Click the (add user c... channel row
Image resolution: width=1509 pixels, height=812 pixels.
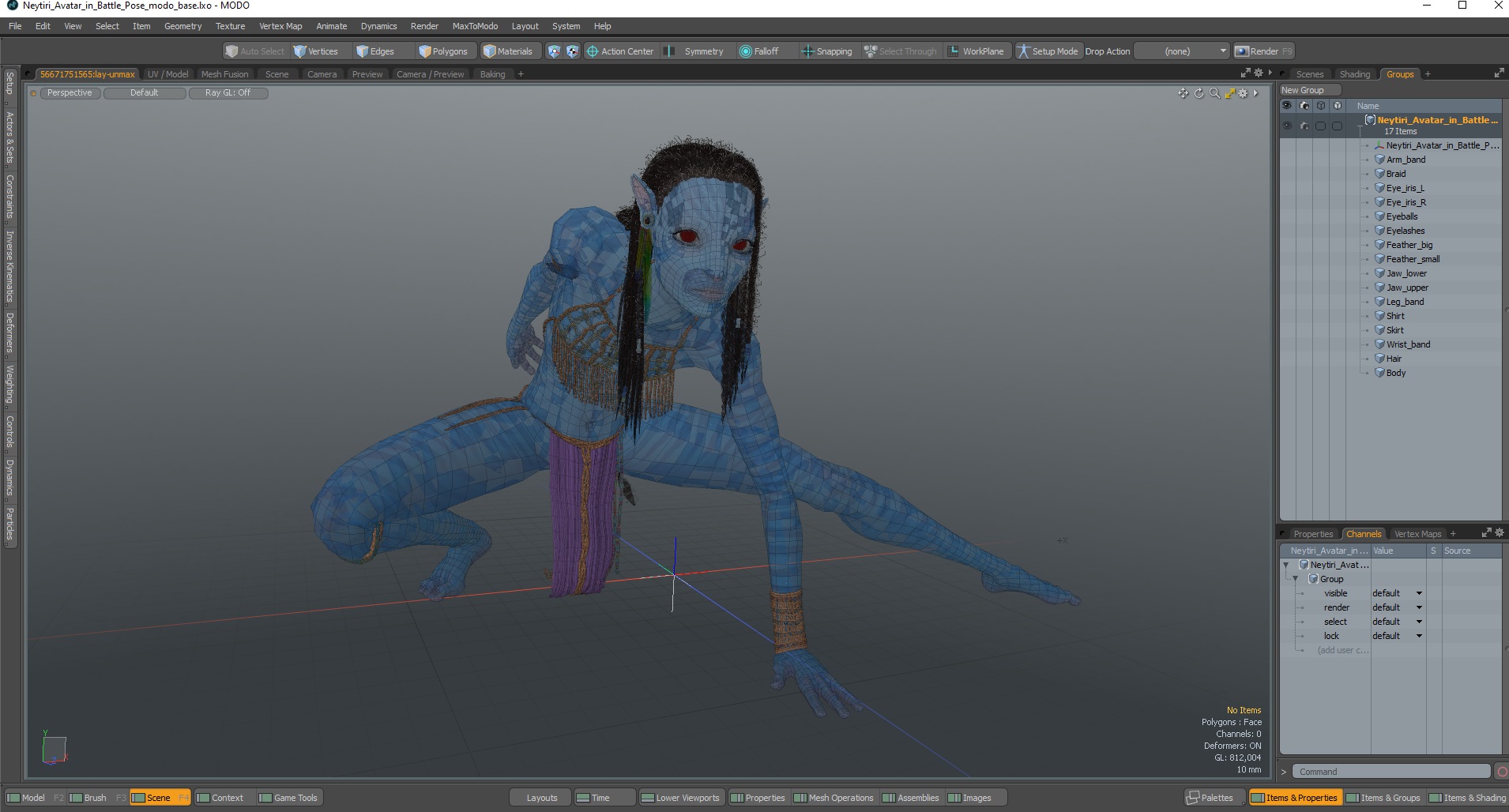point(1342,650)
